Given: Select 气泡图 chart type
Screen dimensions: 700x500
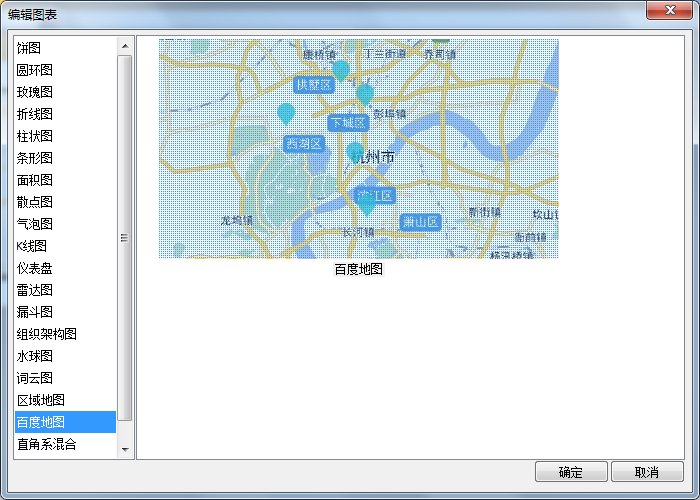Looking at the screenshot, I should pyautogui.click(x=35, y=224).
